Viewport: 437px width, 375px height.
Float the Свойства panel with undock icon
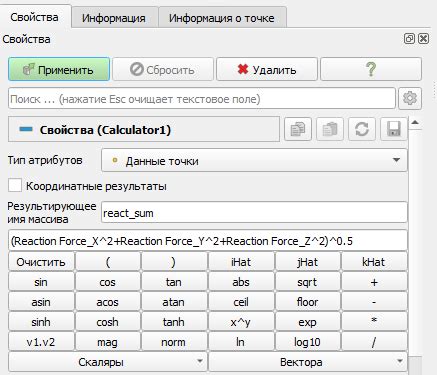click(409, 39)
